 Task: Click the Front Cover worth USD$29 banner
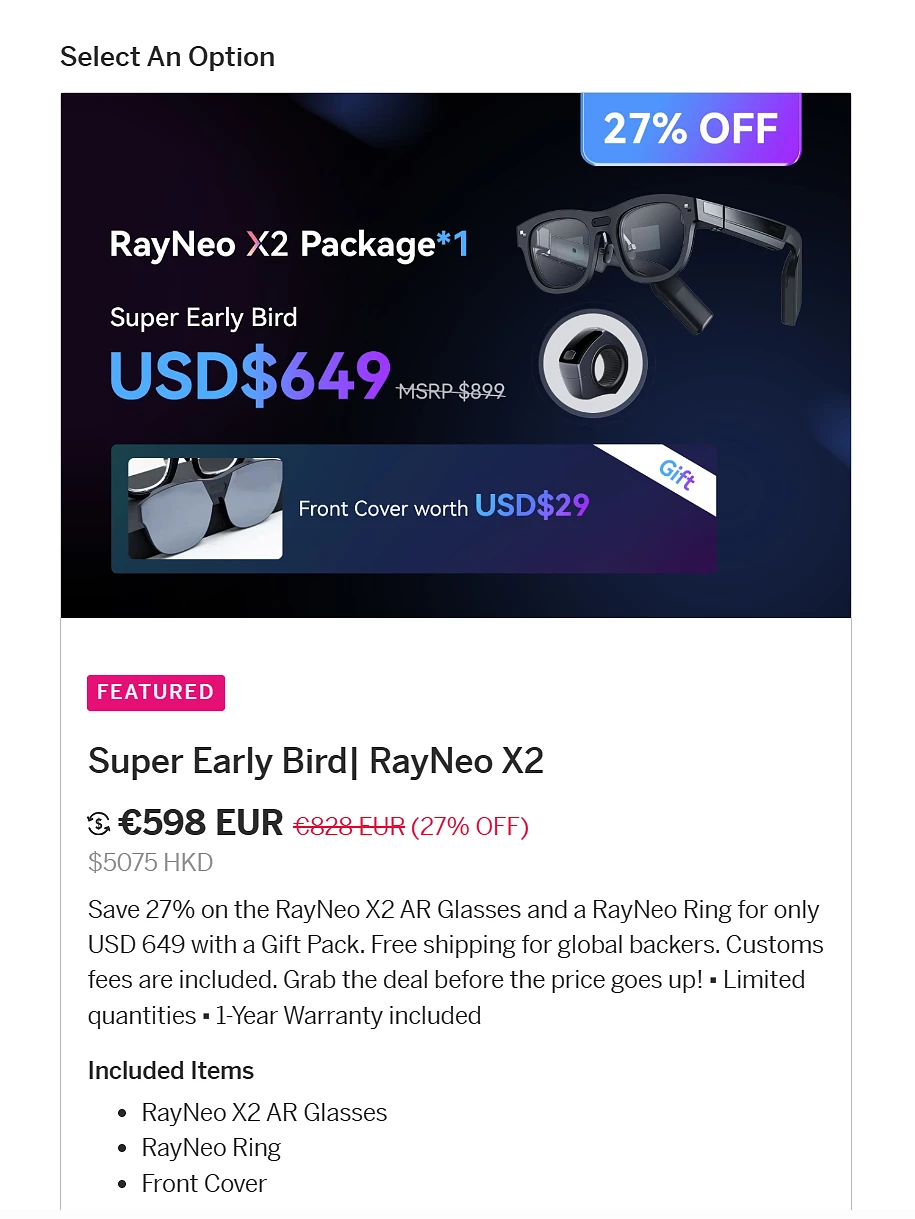pos(443,507)
